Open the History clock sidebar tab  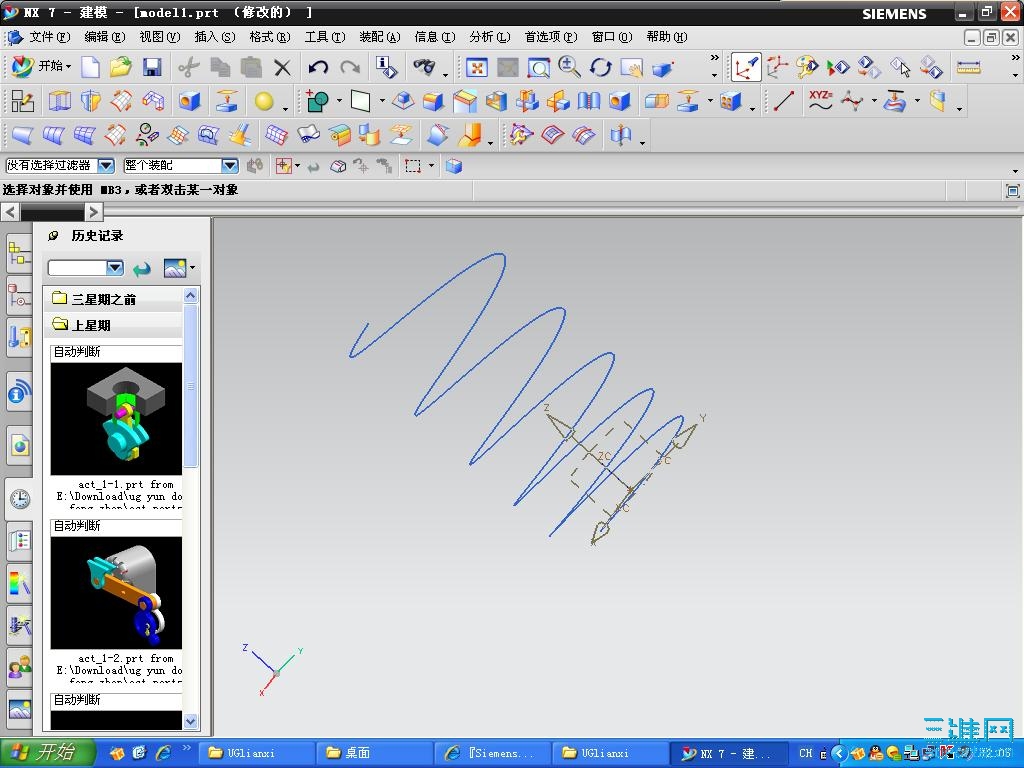pyautogui.click(x=19, y=498)
